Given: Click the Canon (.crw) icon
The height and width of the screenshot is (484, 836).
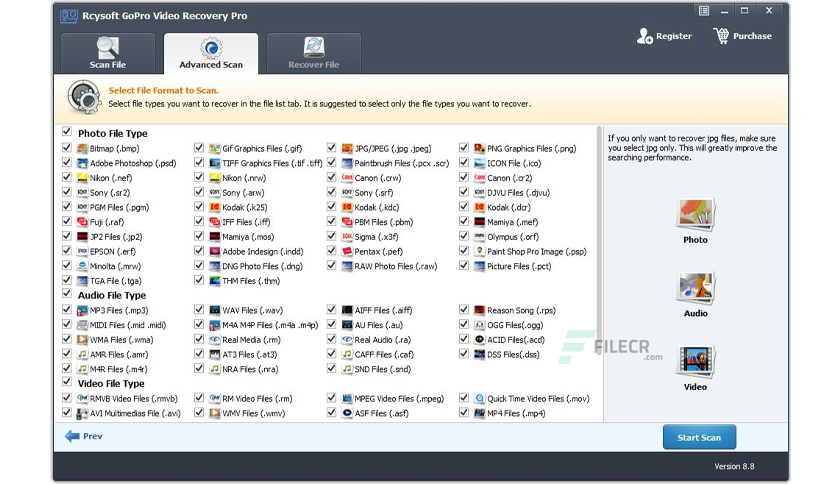Looking at the screenshot, I should (x=347, y=178).
